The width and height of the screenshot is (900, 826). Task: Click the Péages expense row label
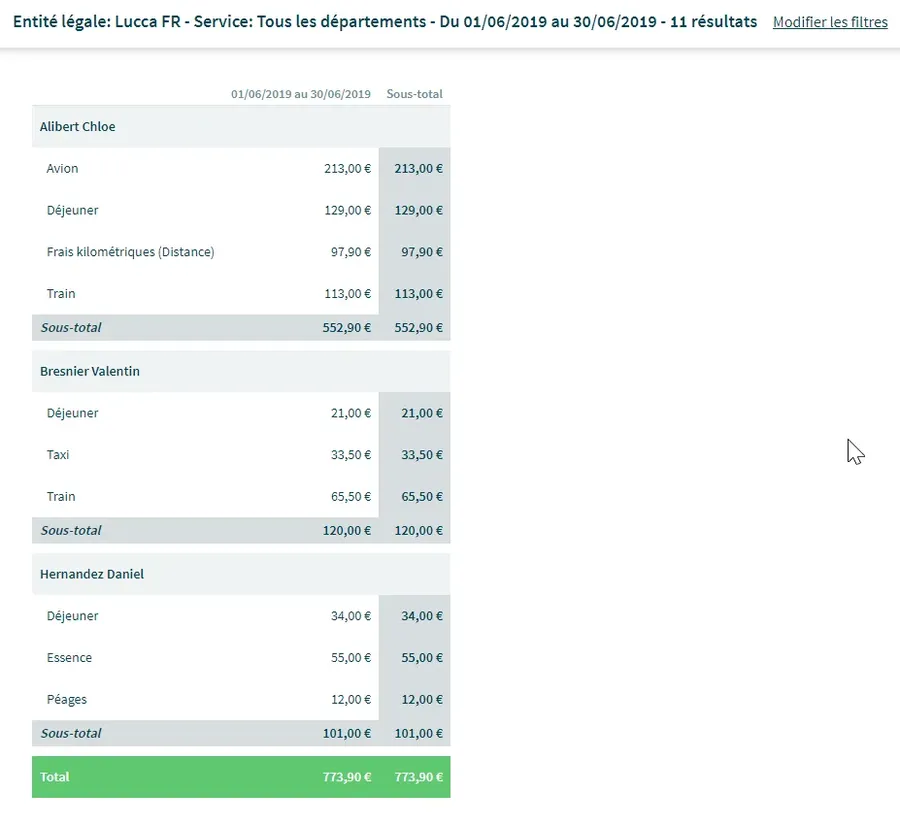pos(66,700)
